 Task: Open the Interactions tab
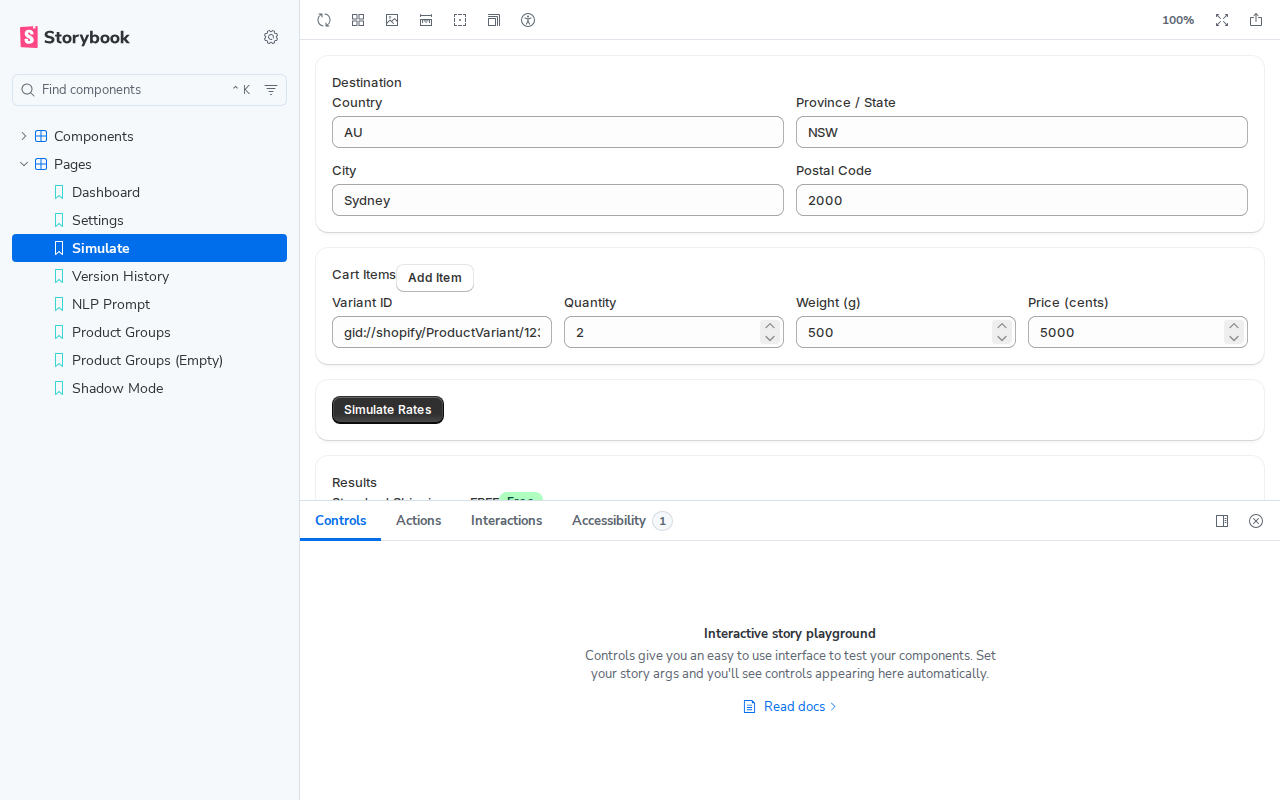click(x=506, y=520)
